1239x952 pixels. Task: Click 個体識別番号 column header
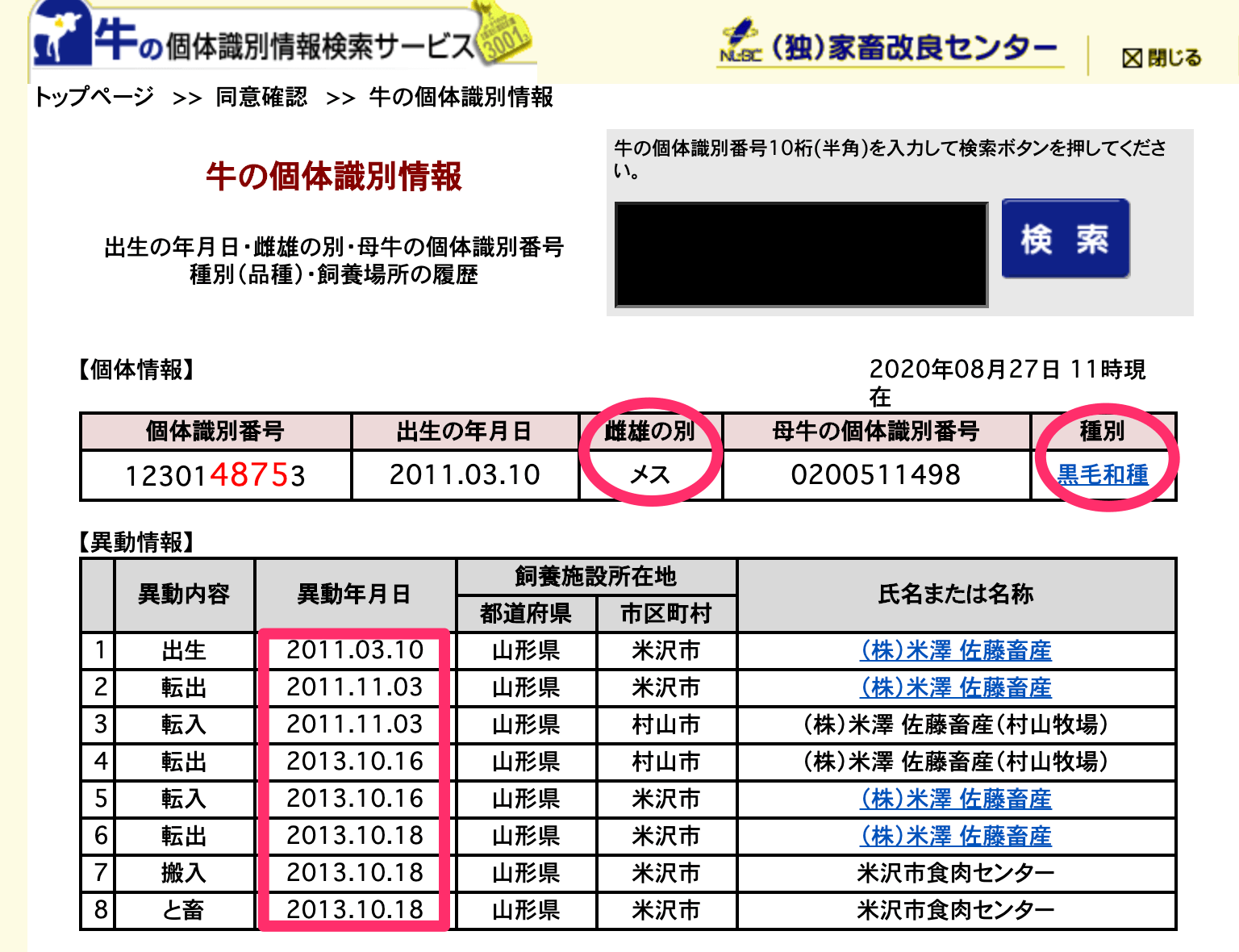(215, 432)
